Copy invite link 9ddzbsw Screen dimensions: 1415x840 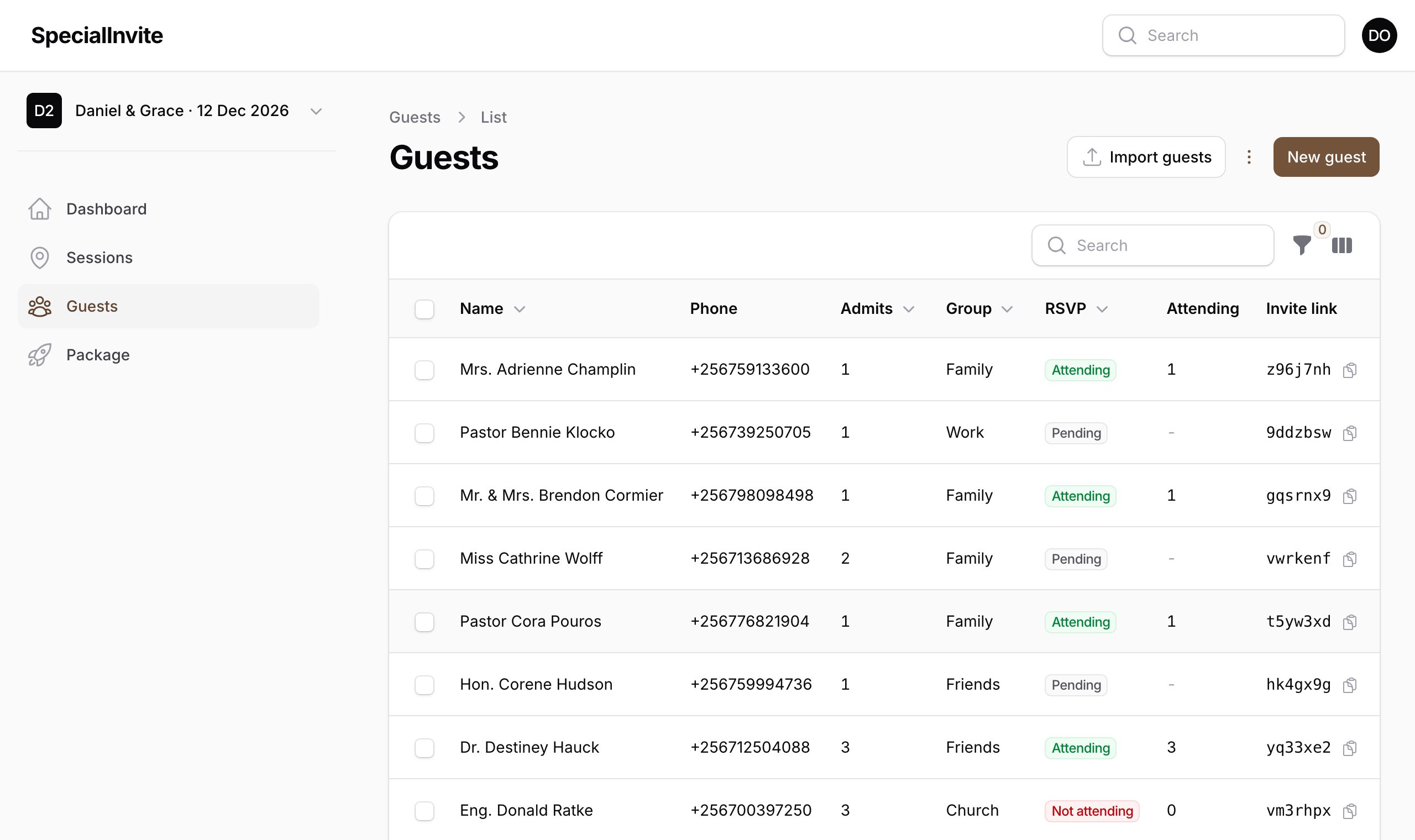click(x=1349, y=433)
